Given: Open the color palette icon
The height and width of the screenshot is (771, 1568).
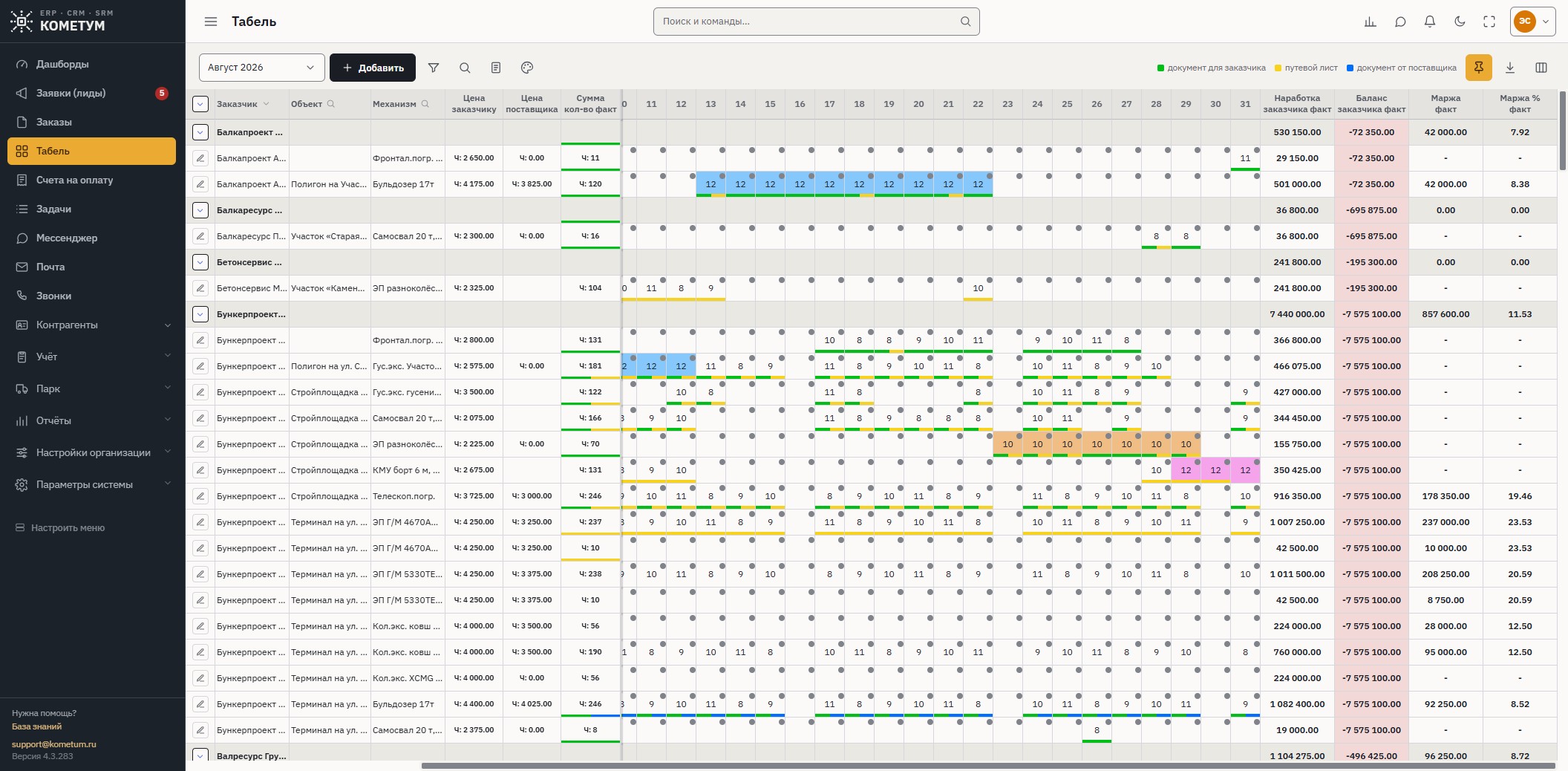Looking at the screenshot, I should [527, 68].
